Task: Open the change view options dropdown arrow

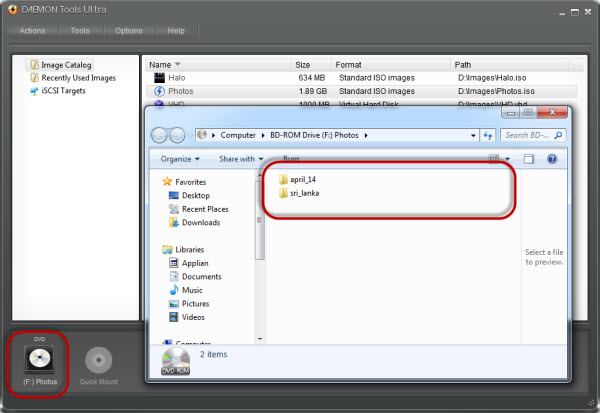Action: coord(507,159)
